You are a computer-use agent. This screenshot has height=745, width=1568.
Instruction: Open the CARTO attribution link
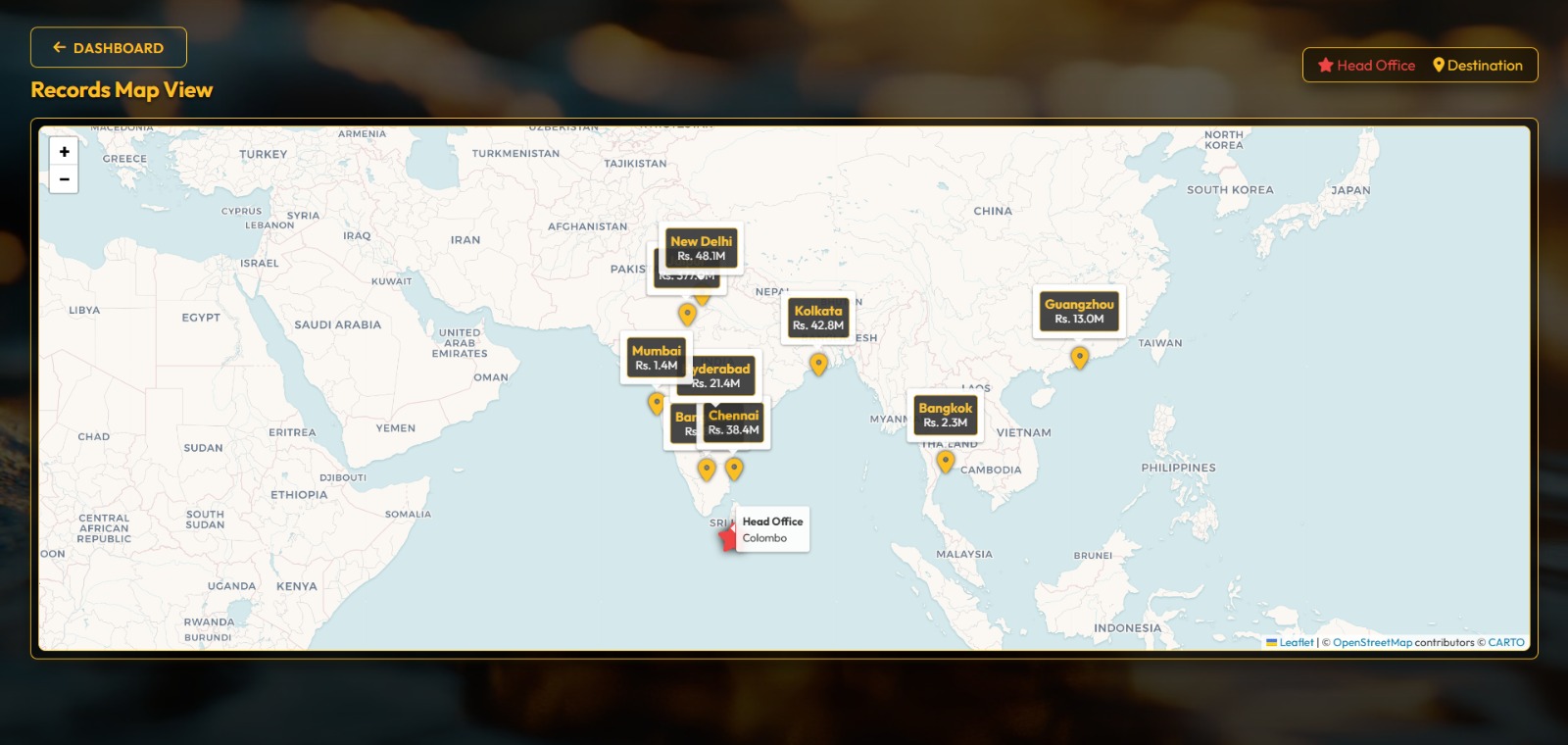click(1506, 643)
